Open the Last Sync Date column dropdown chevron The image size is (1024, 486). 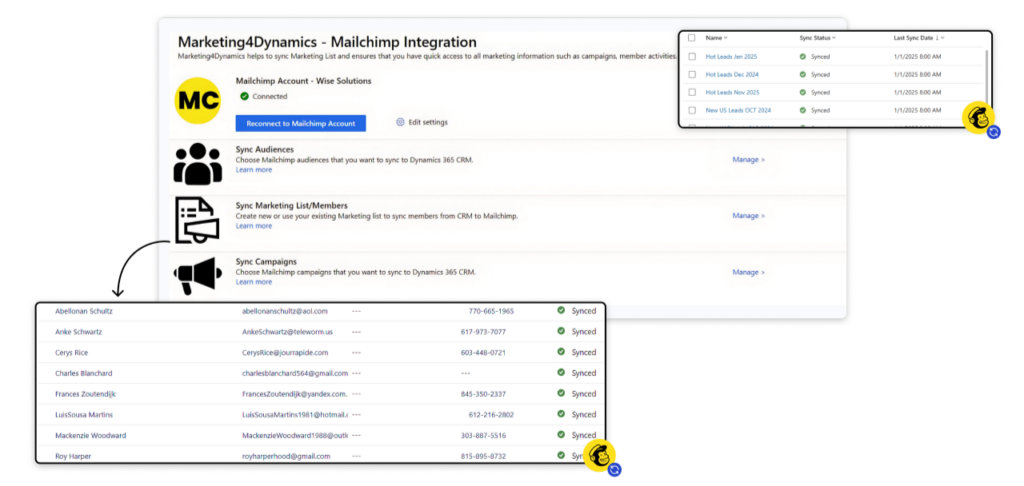tap(942, 38)
